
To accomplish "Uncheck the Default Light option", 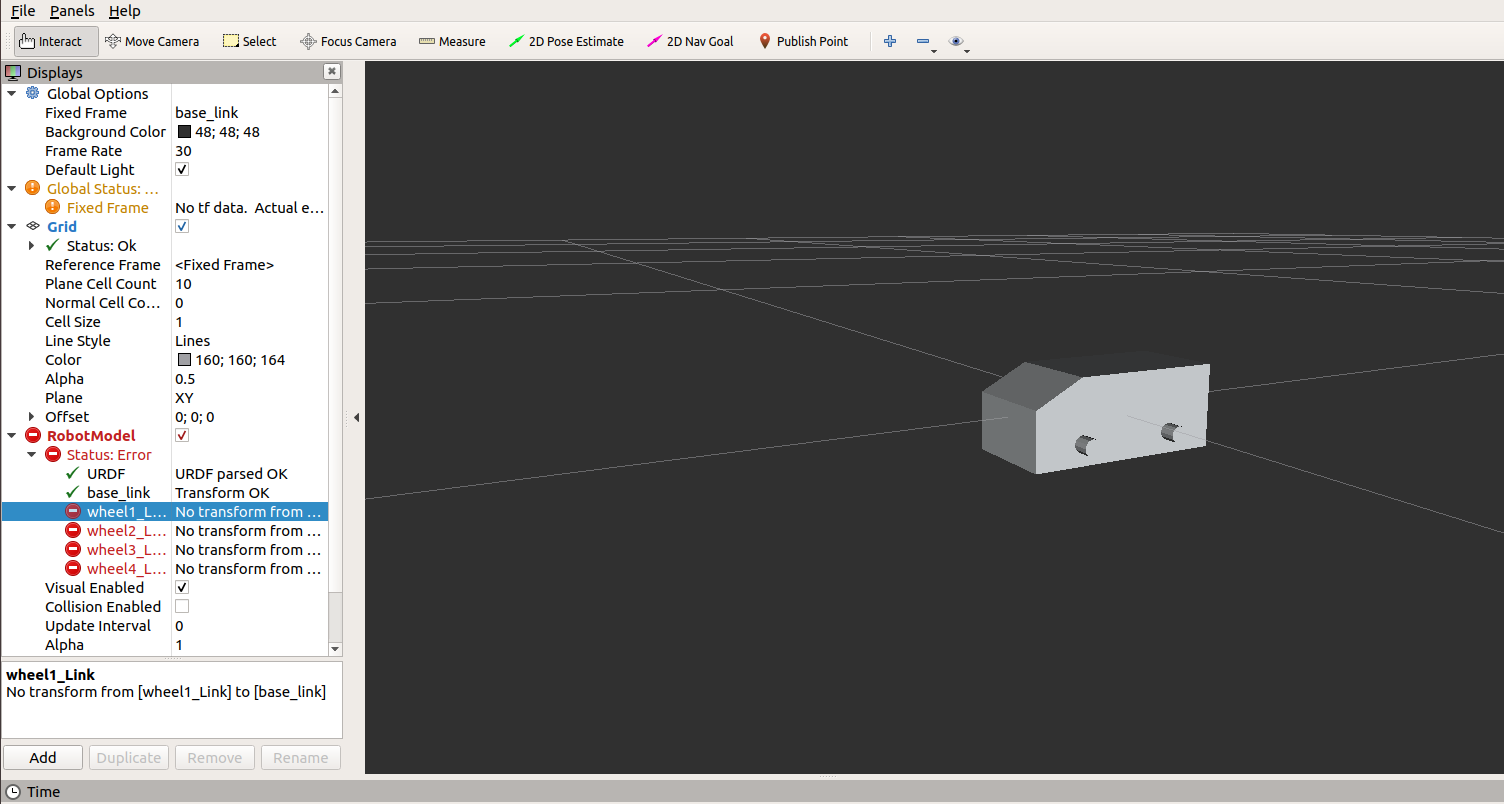I will (x=181, y=168).
